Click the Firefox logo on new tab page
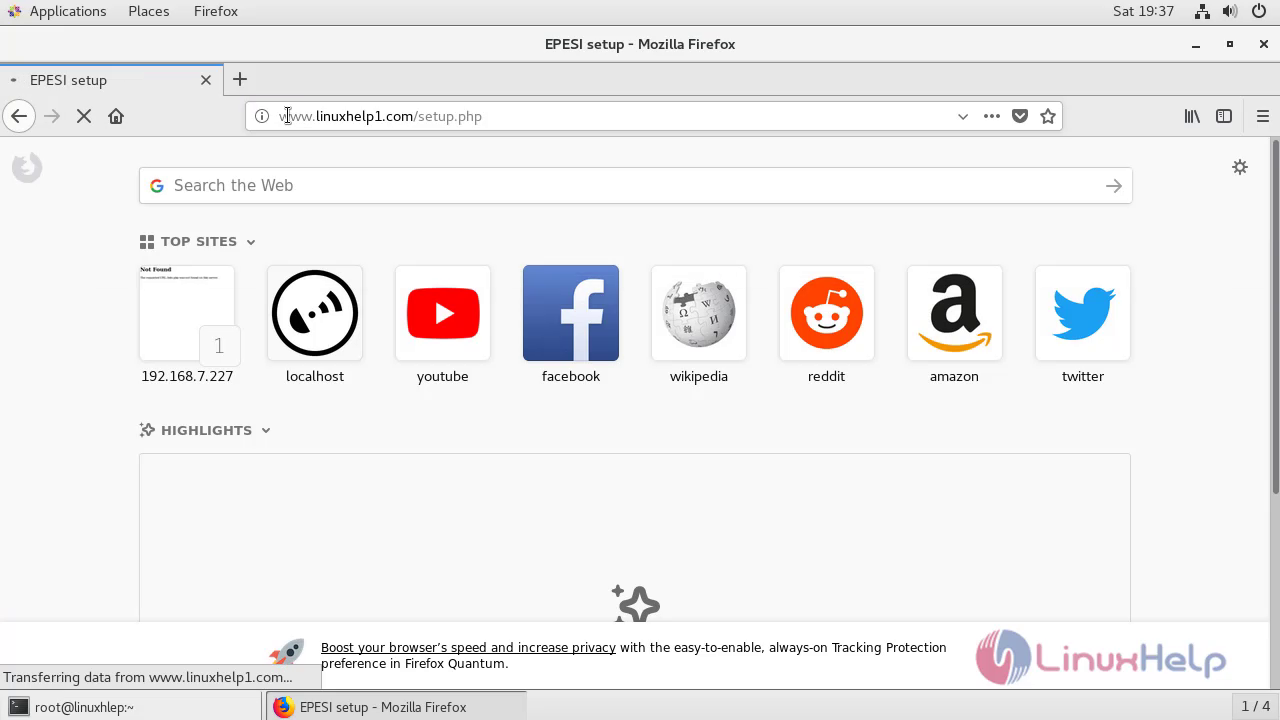 27,167
